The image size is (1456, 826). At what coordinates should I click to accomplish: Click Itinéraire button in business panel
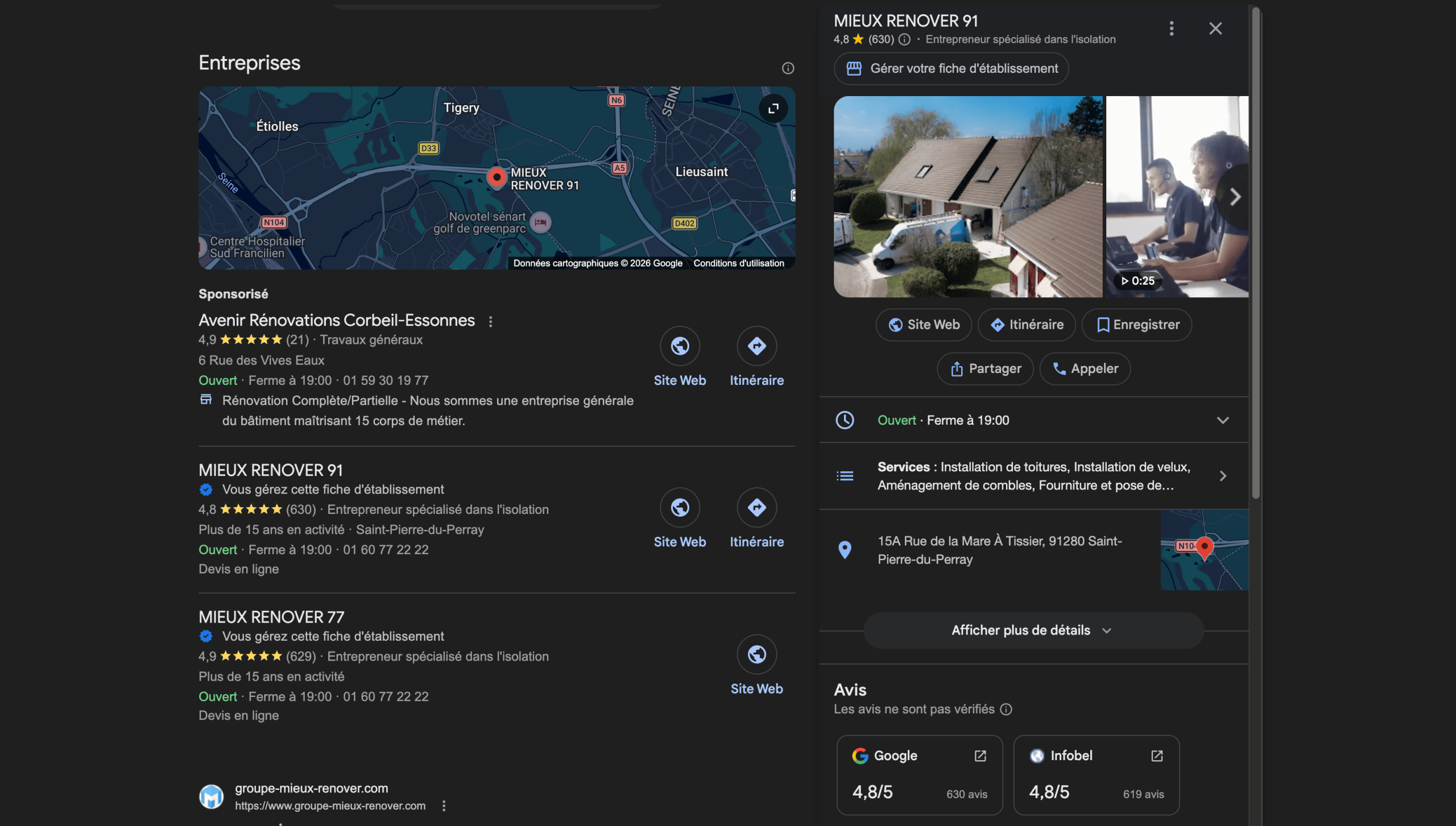click(1027, 325)
